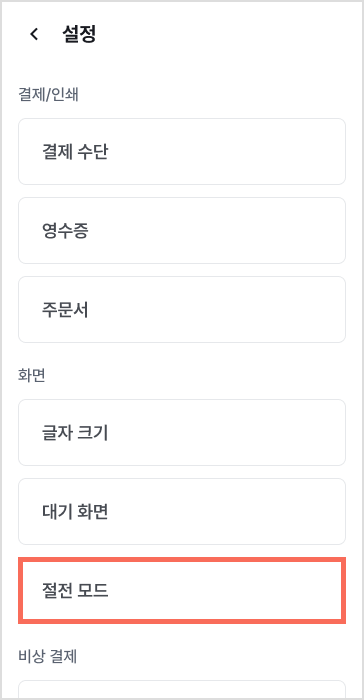Open the 결제 수단 settings item
This screenshot has width=364, height=700.
pyautogui.click(x=182, y=151)
